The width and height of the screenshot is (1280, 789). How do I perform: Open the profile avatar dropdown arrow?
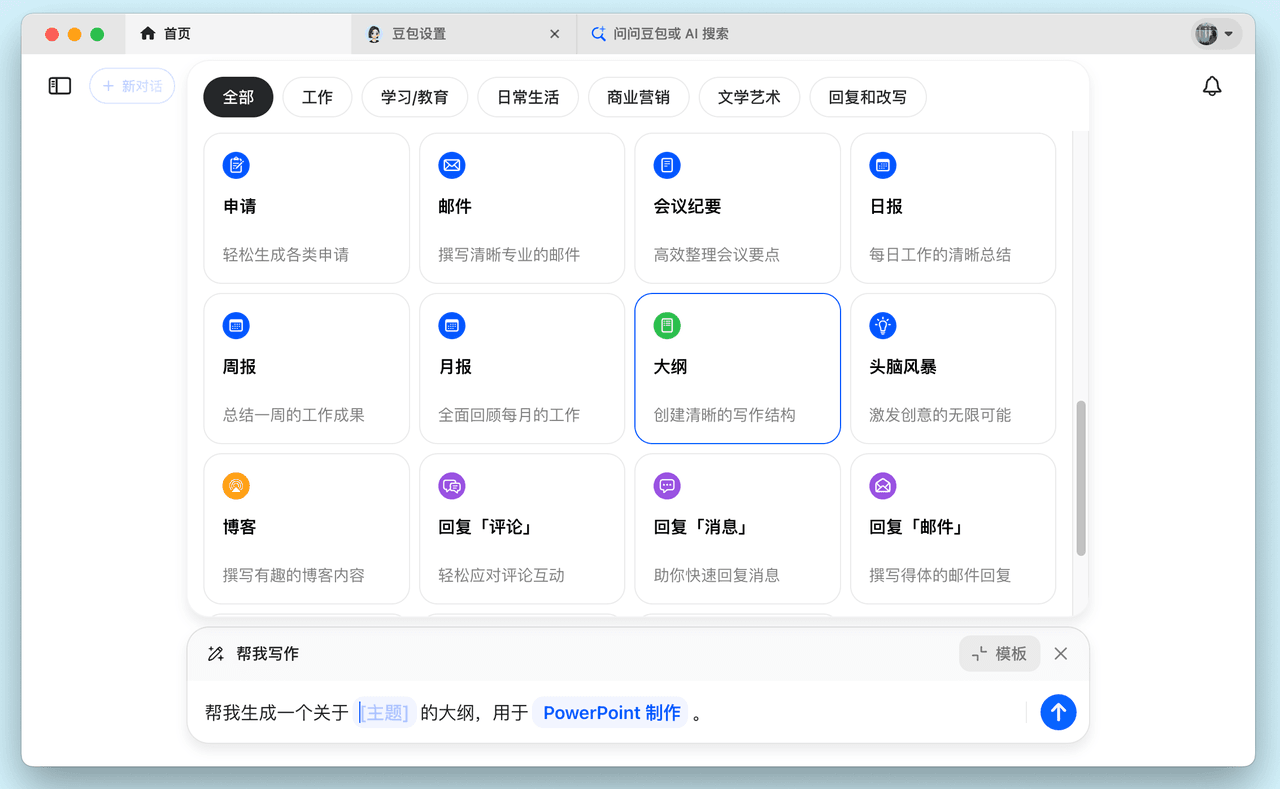pyautogui.click(x=1229, y=34)
